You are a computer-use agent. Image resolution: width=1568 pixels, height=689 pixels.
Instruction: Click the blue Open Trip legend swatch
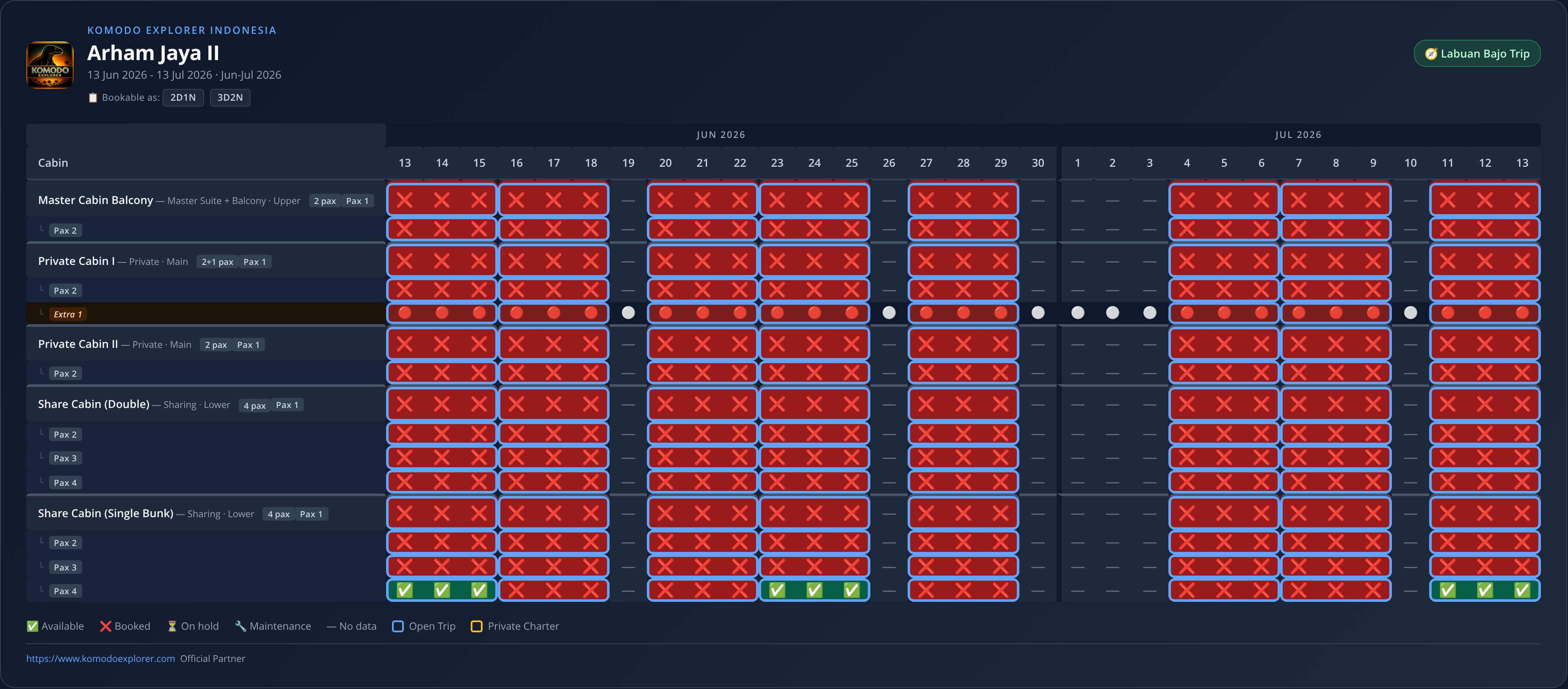click(x=398, y=626)
